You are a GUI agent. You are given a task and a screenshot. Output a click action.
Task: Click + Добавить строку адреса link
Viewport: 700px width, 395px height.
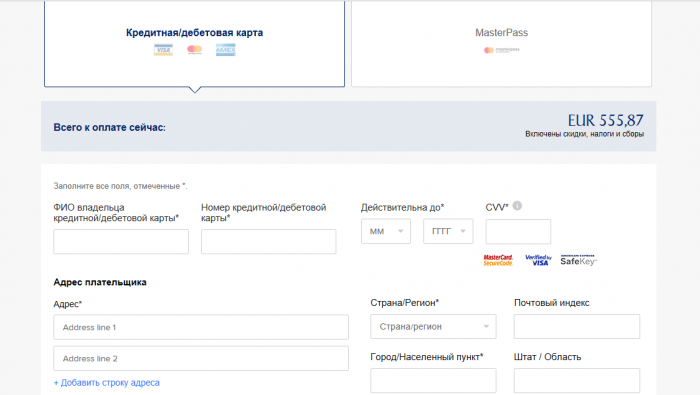(x=107, y=383)
